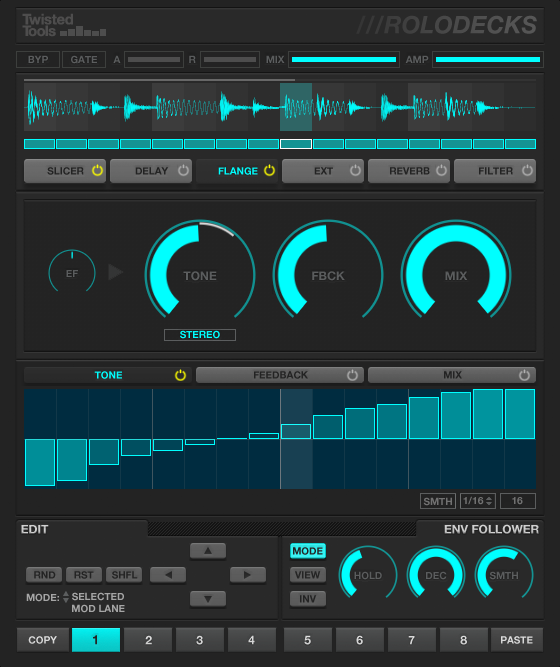Toggle the BYP bypass button
The height and width of the screenshot is (667, 560).
tap(38, 60)
